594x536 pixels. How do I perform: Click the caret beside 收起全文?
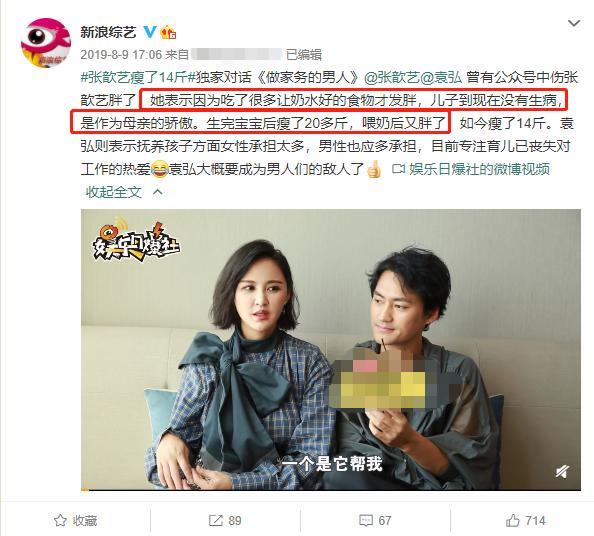pyautogui.click(x=157, y=192)
